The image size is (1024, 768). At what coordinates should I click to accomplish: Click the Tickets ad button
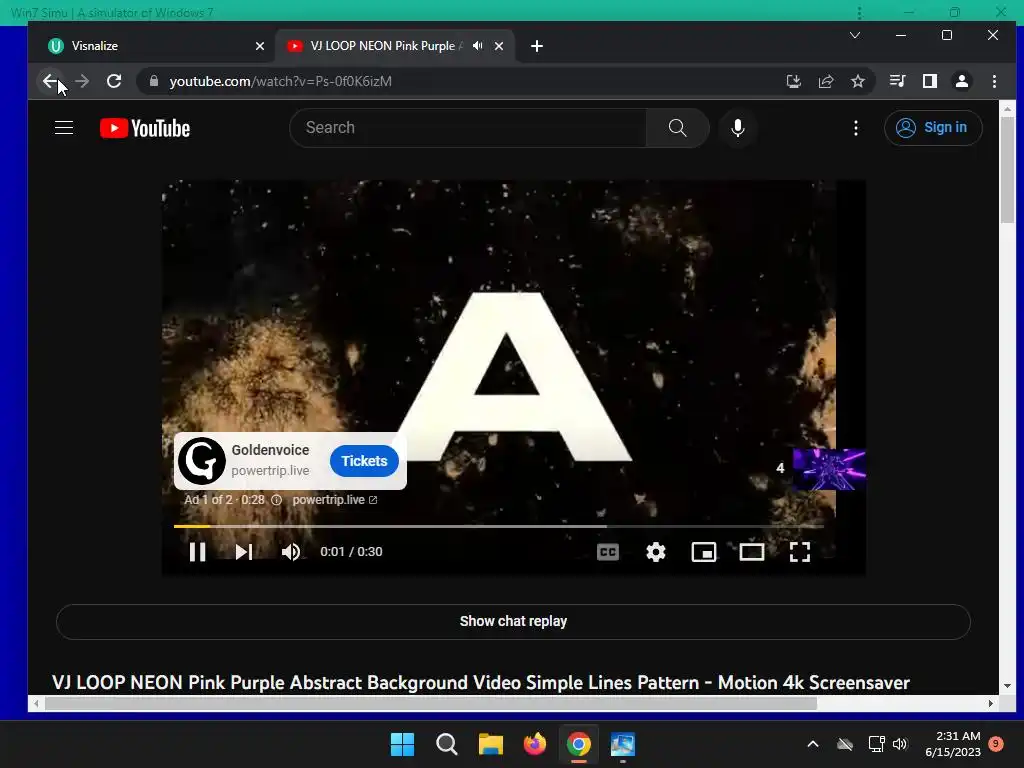click(x=364, y=461)
